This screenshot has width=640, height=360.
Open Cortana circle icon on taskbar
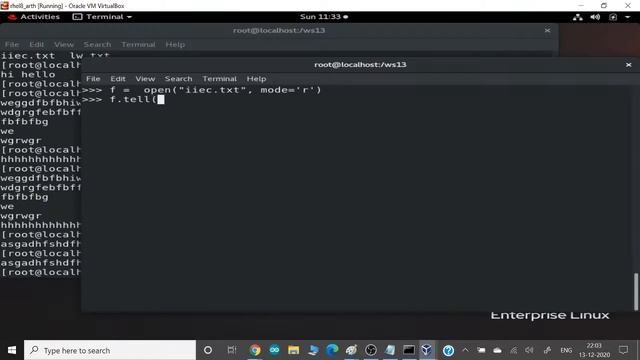coord(208,350)
